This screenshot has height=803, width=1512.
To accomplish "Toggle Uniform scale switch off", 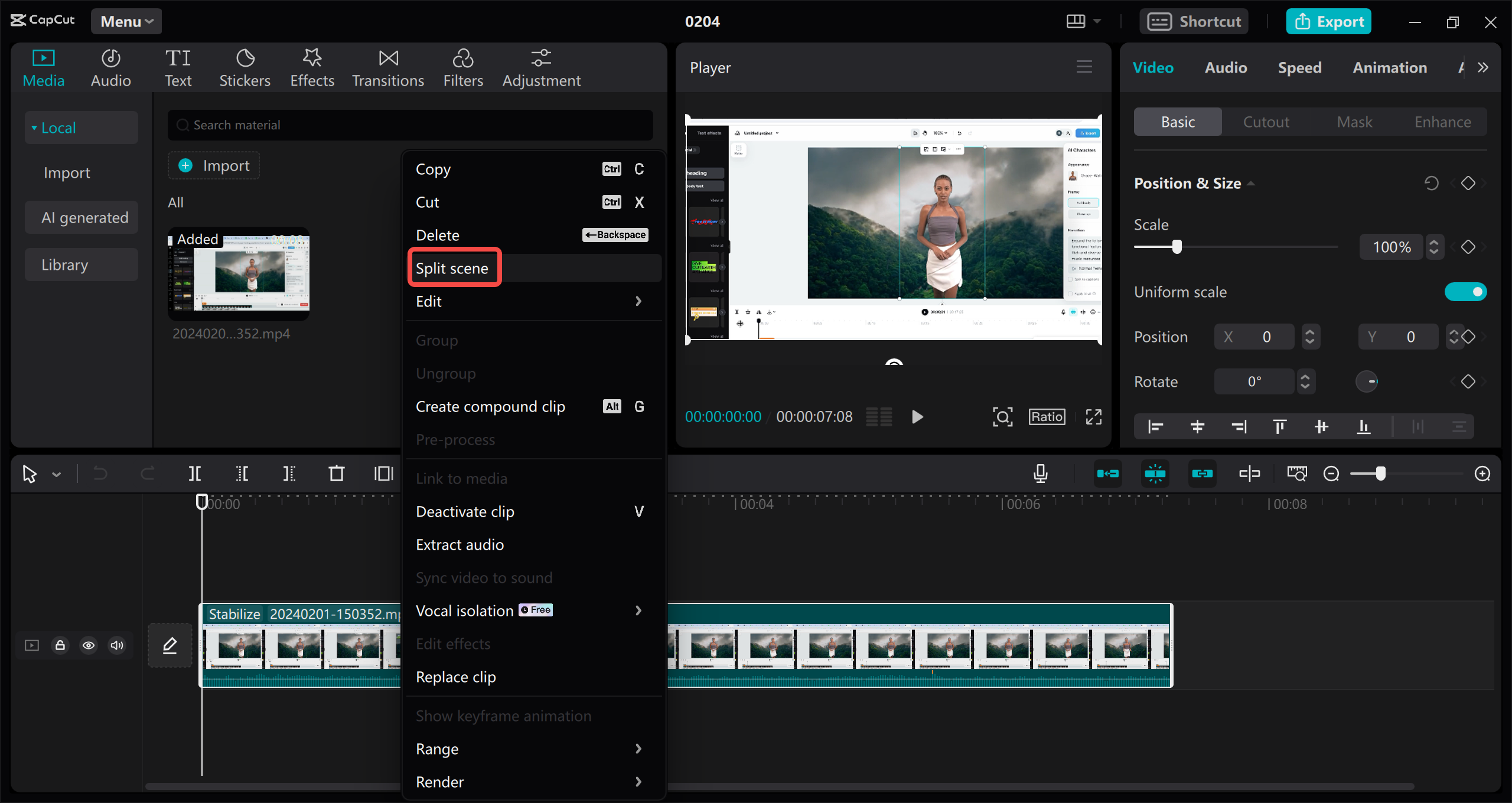I will click(1467, 291).
